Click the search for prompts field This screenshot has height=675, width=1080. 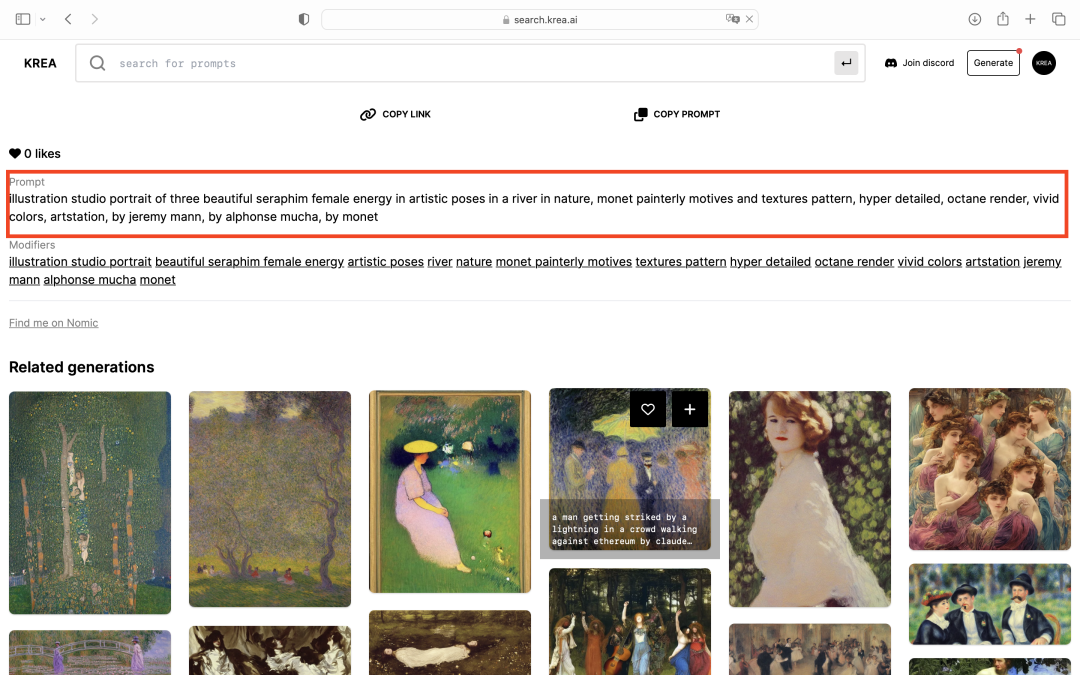coord(470,63)
